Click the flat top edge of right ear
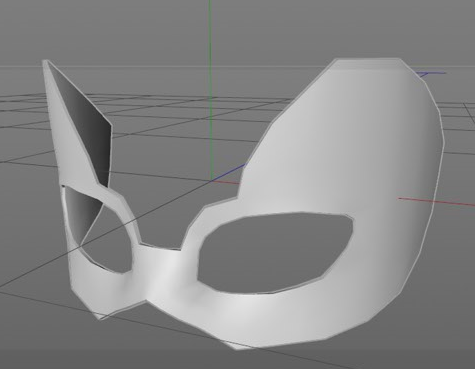This screenshot has height=369, width=475. pyautogui.click(x=368, y=59)
